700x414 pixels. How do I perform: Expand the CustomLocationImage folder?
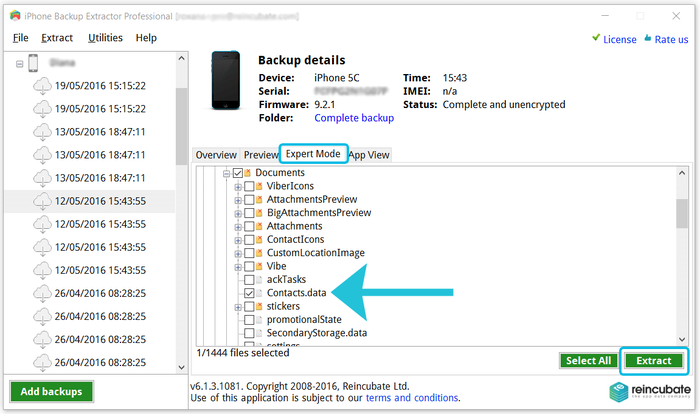(238, 254)
